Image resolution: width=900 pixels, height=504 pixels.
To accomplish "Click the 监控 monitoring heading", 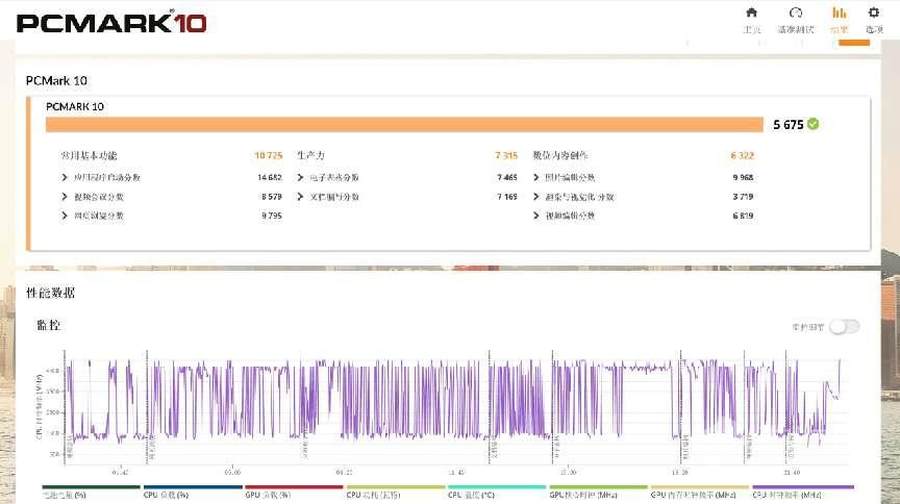I will tap(48, 325).
